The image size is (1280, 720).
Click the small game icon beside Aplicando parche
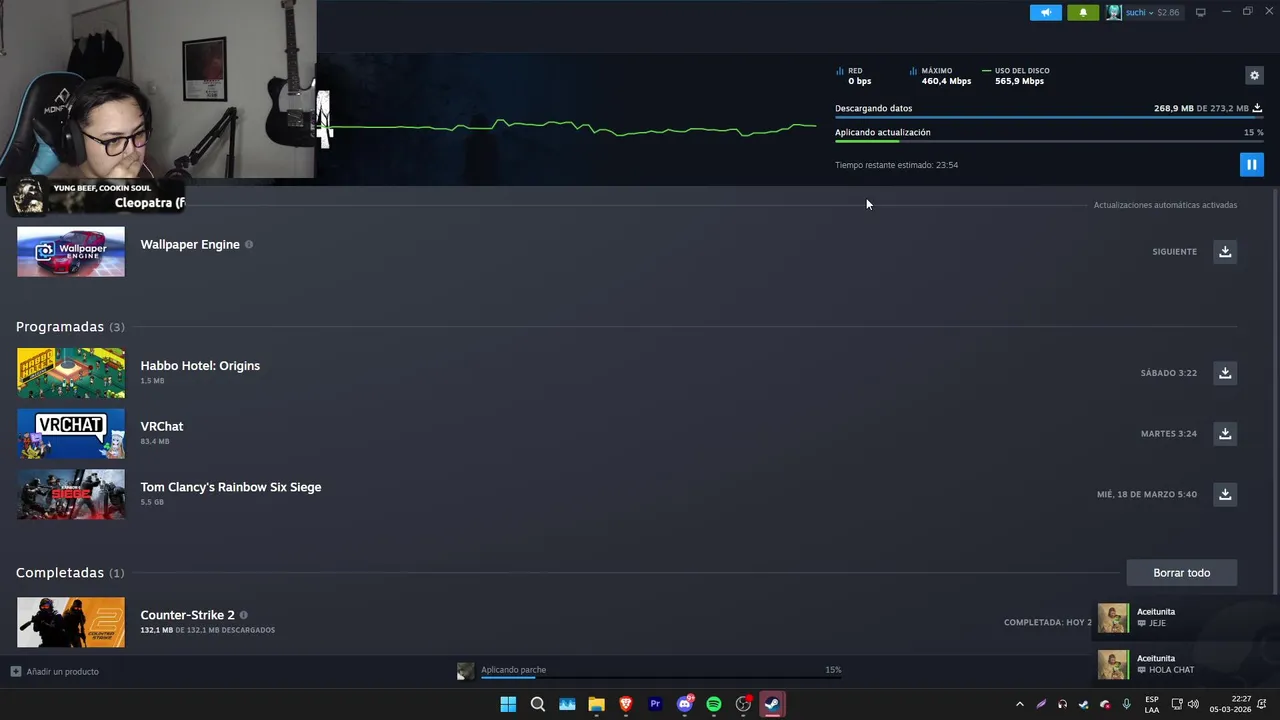[x=465, y=671]
